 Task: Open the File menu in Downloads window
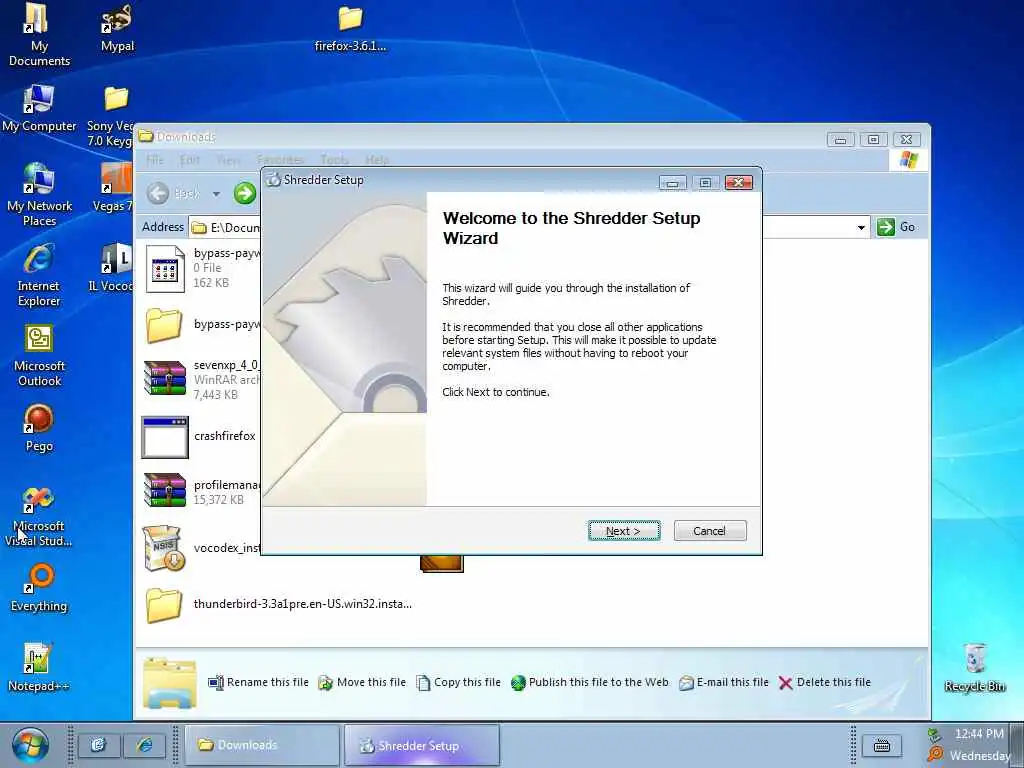pyautogui.click(x=155, y=160)
